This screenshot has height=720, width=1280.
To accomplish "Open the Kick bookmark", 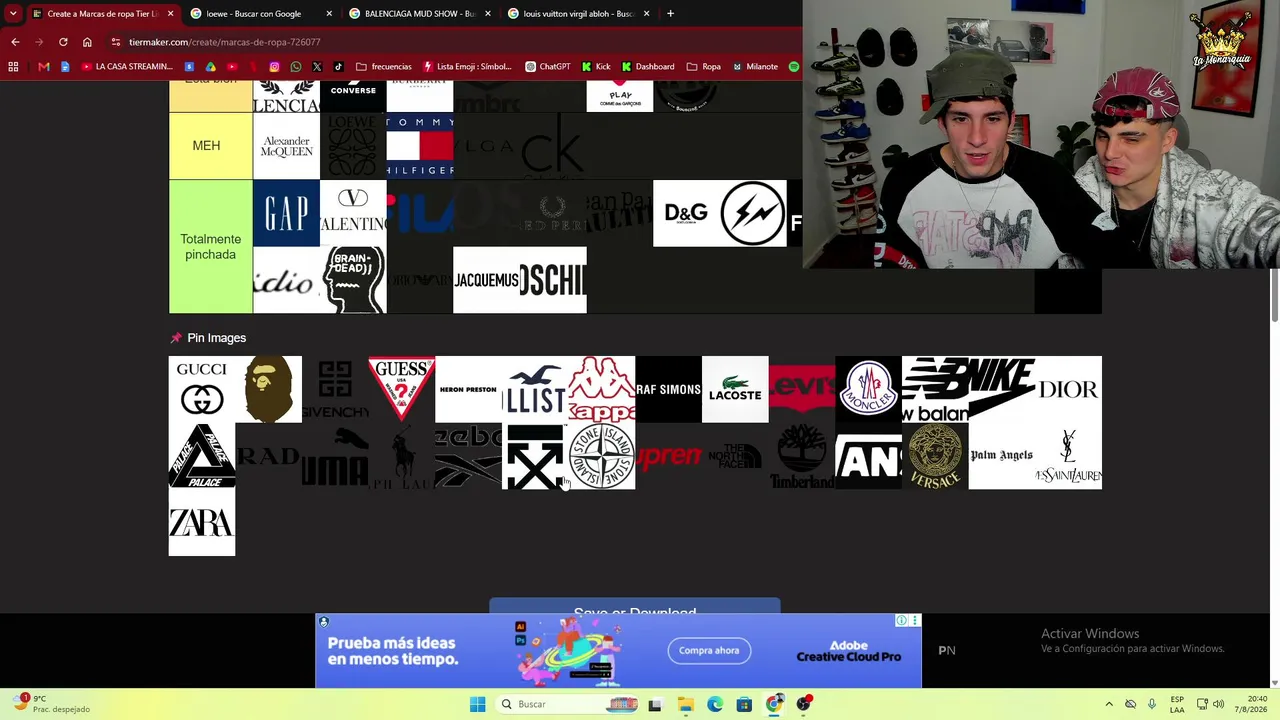I will pyautogui.click(x=596, y=67).
